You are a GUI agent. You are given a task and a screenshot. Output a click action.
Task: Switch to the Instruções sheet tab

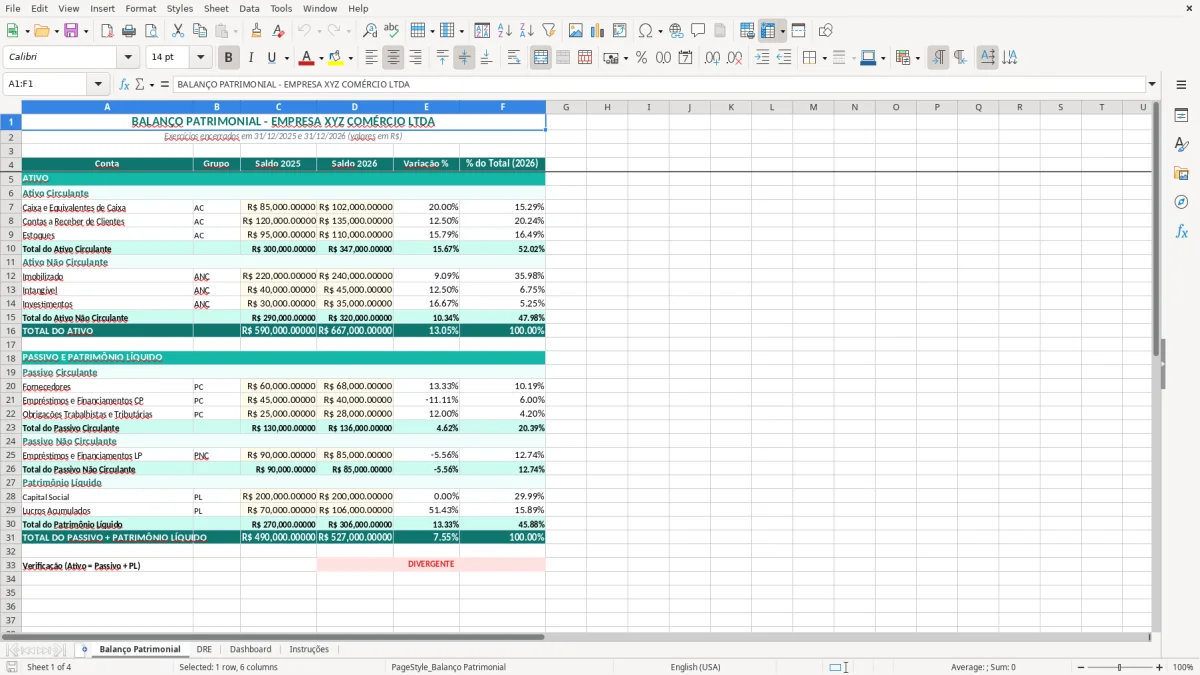click(x=309, y=649)
